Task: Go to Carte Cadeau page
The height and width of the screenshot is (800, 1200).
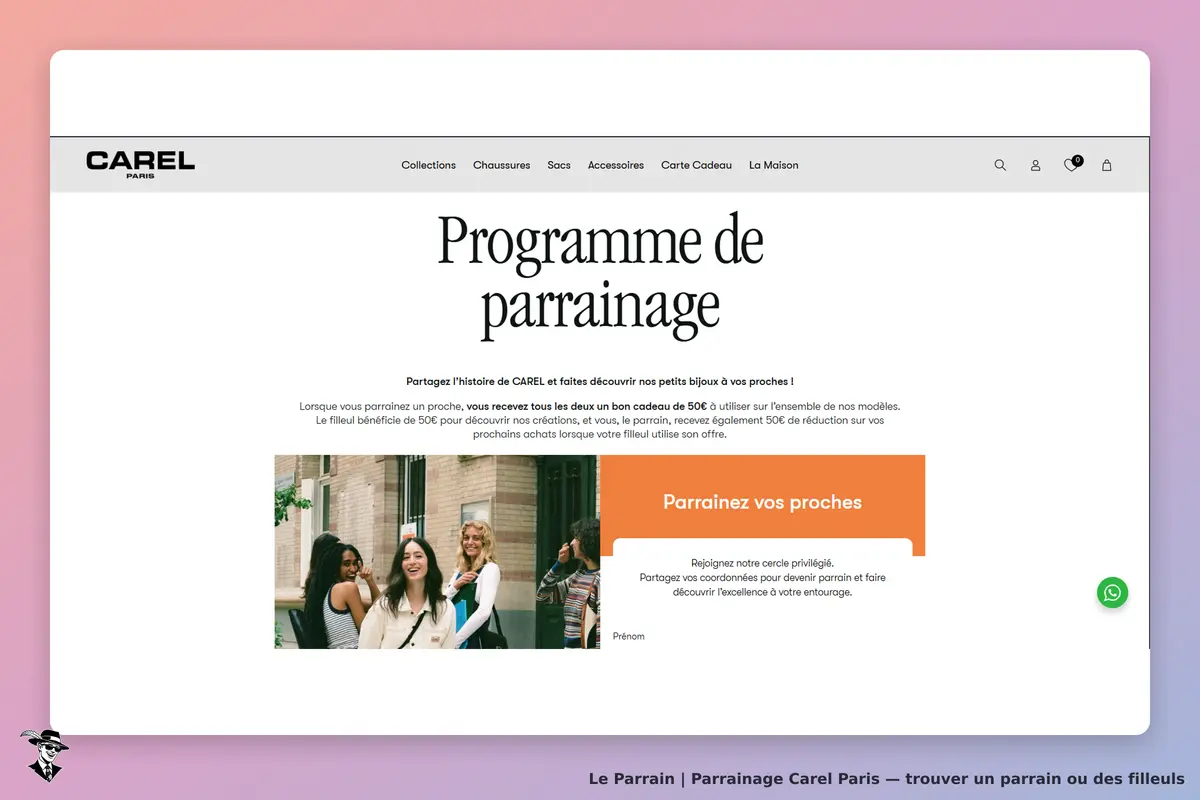Action: click(x=696, y=165)
